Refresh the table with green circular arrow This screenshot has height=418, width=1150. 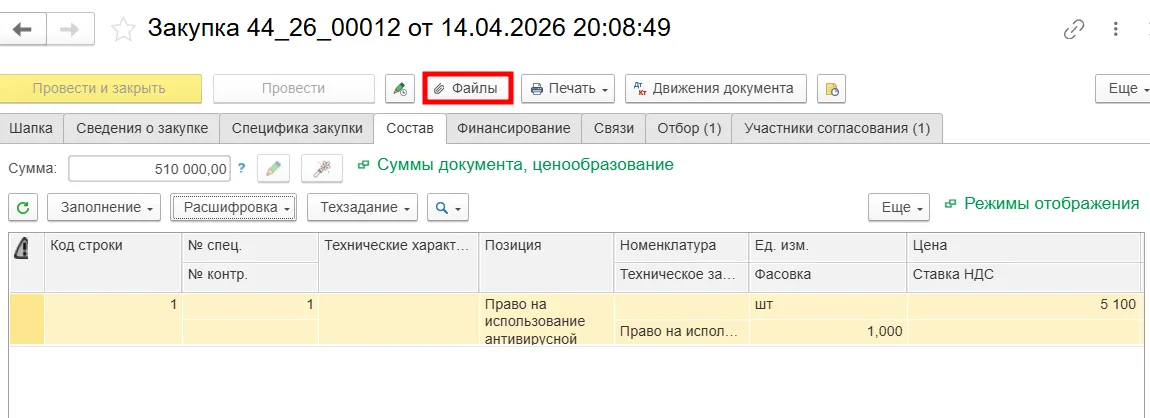coord(23,208)
